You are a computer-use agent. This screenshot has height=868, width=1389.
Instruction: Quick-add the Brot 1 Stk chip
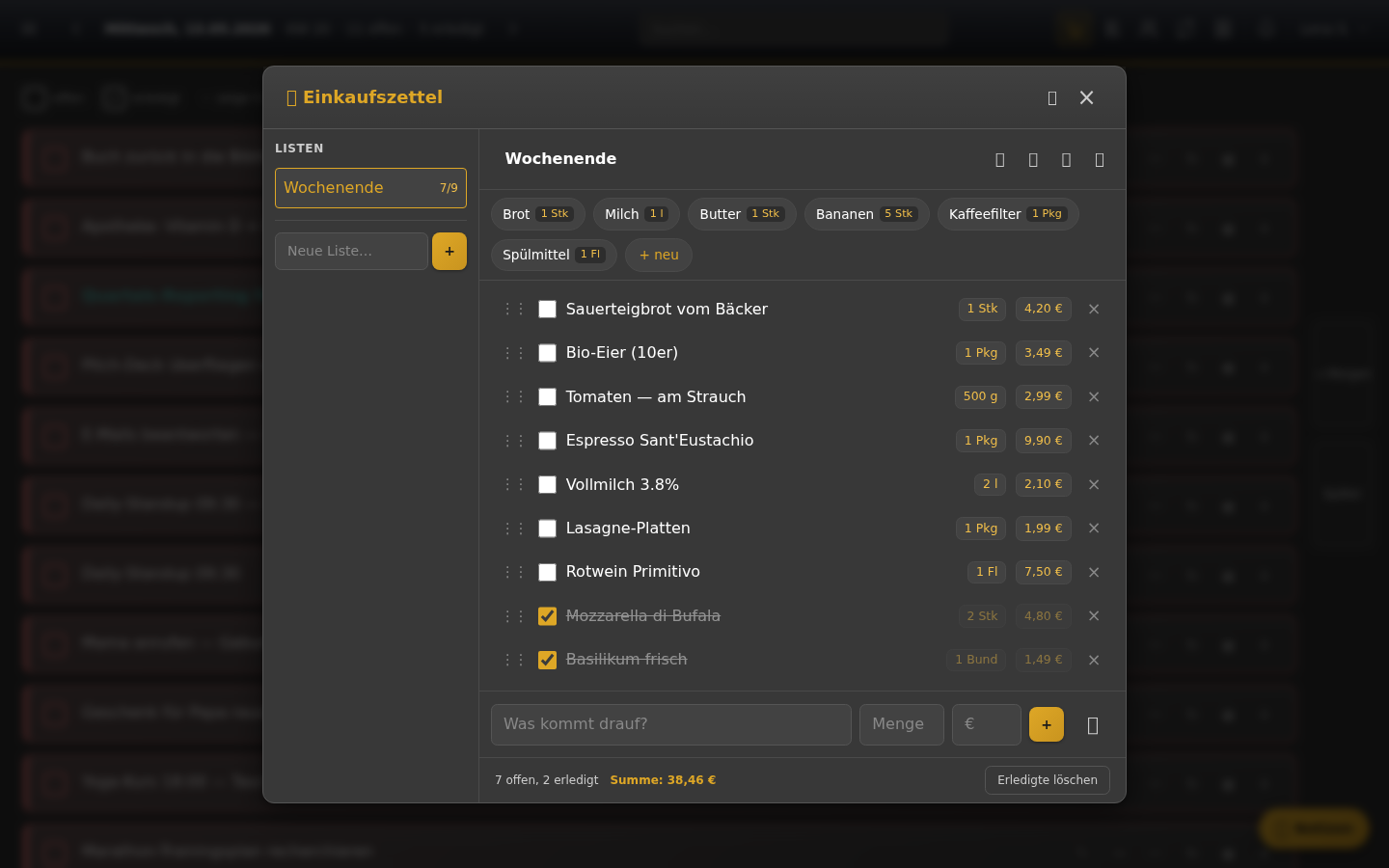537,214
